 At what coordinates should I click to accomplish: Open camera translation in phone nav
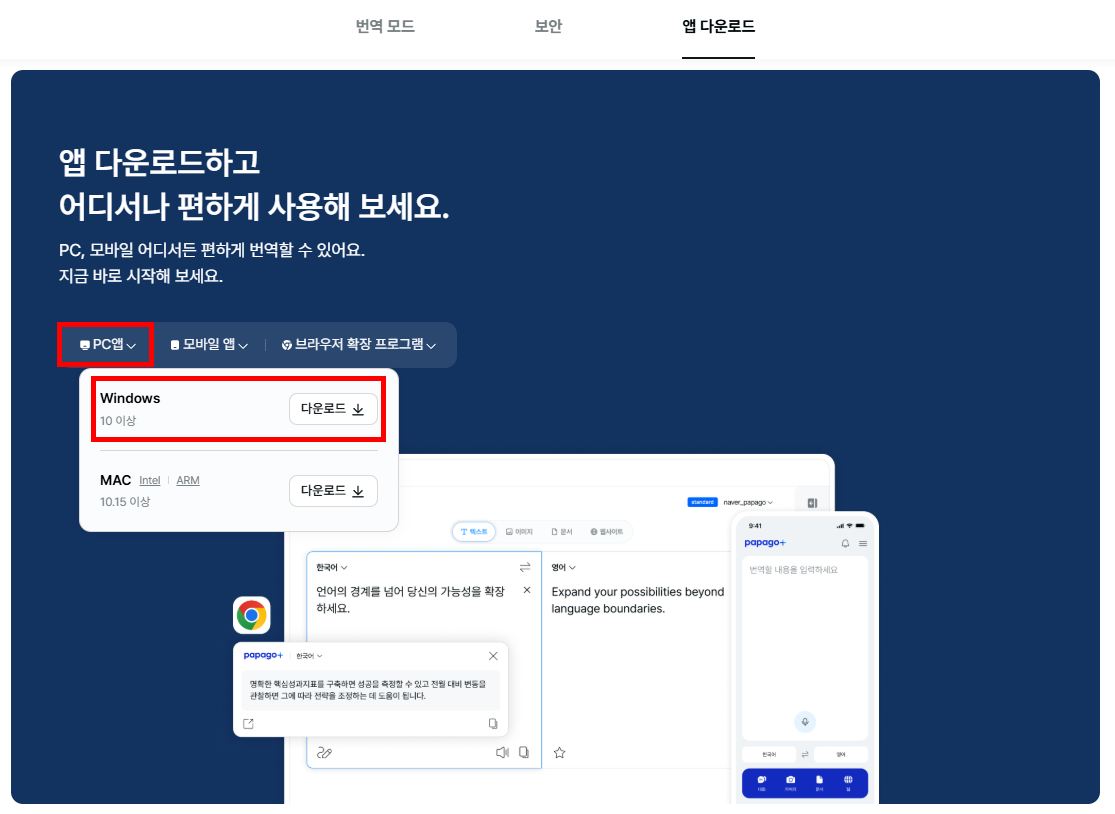(x=791, y=783)
